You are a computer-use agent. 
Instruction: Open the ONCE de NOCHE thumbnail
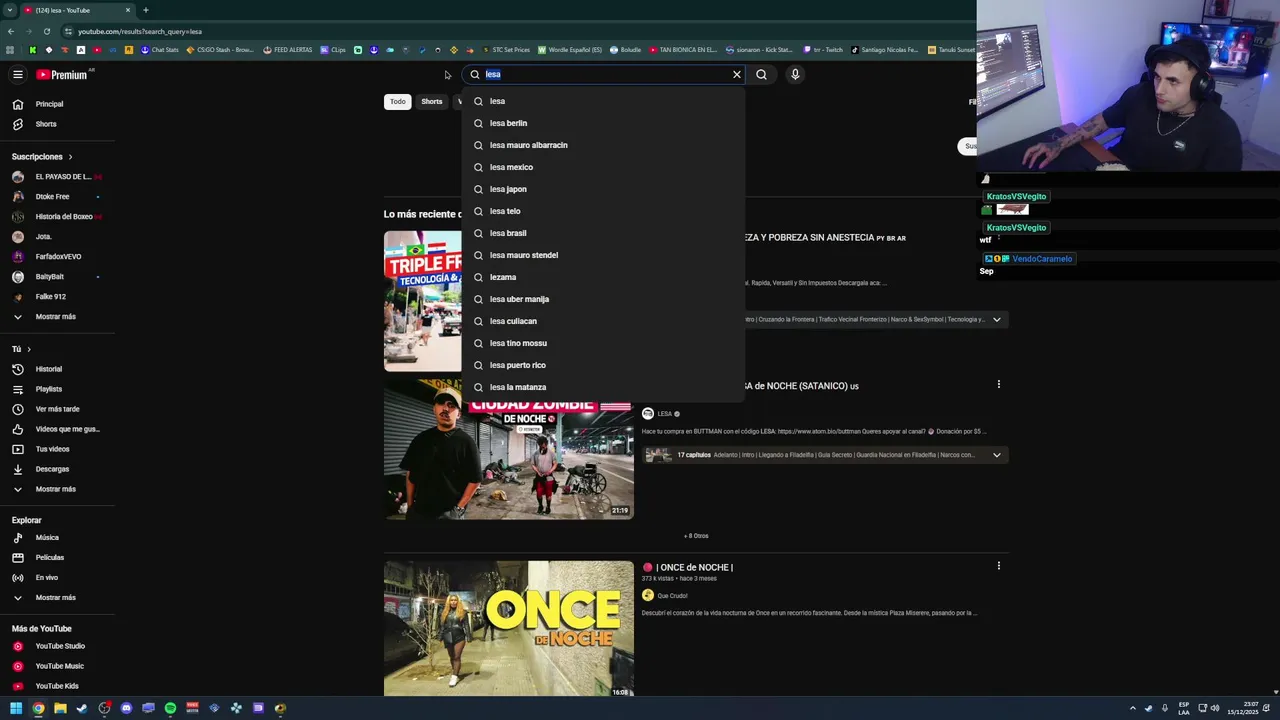pos(508,628)
